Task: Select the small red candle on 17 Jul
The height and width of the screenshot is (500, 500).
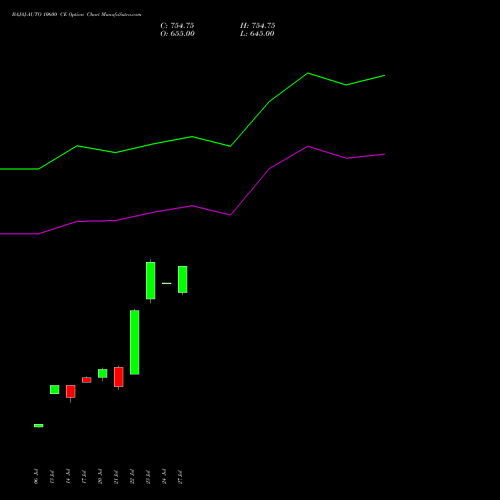Action: [x=87, y=380]
